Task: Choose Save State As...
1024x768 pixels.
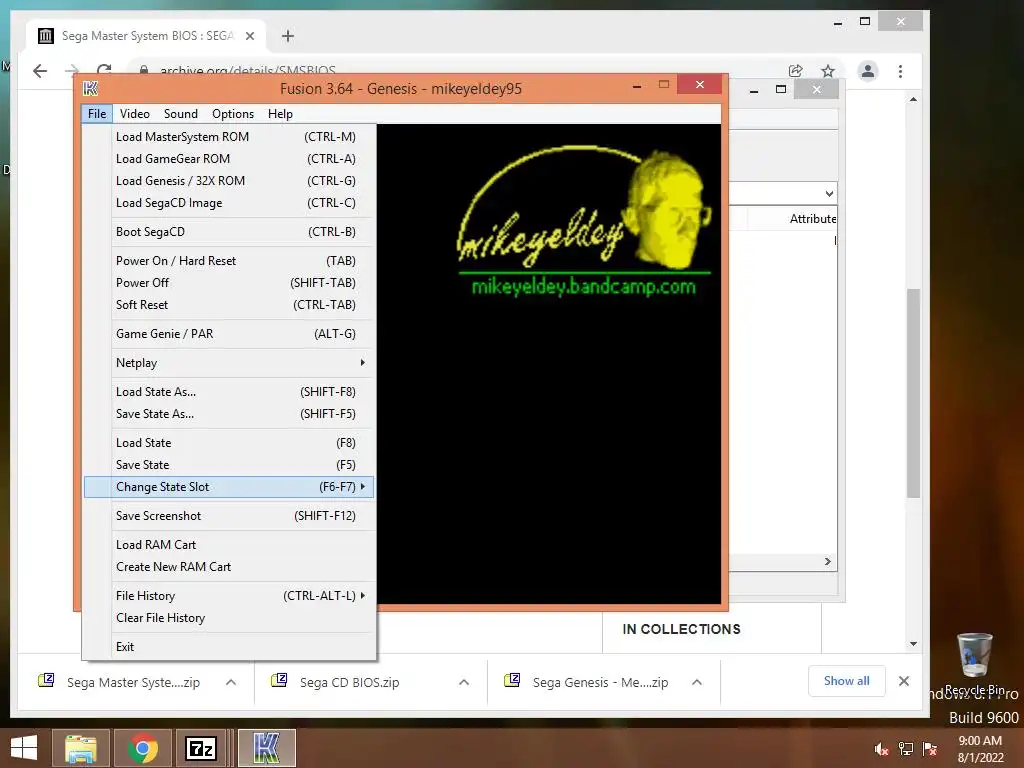Action: (x=229, y=414)
